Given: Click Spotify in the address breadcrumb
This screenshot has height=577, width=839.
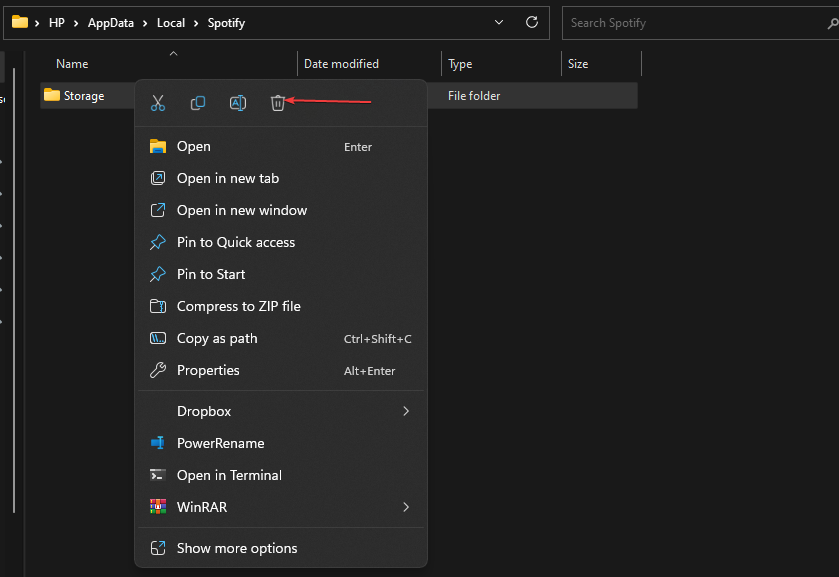Looking at the screenshot, I should pyautogui.click(x=226, y=23).
